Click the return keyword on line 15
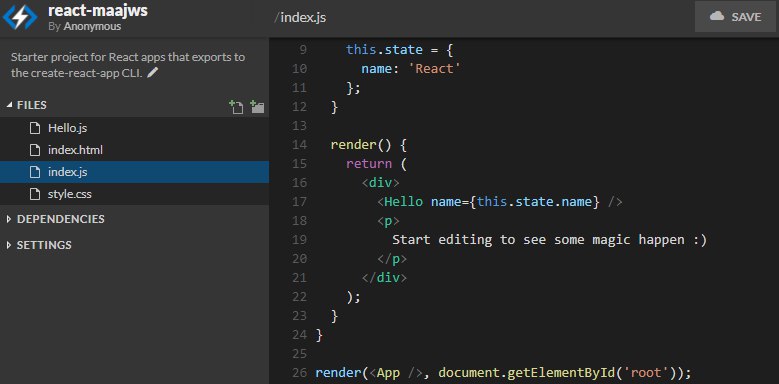Screen dimensions: 779x384 click(369, 163)
